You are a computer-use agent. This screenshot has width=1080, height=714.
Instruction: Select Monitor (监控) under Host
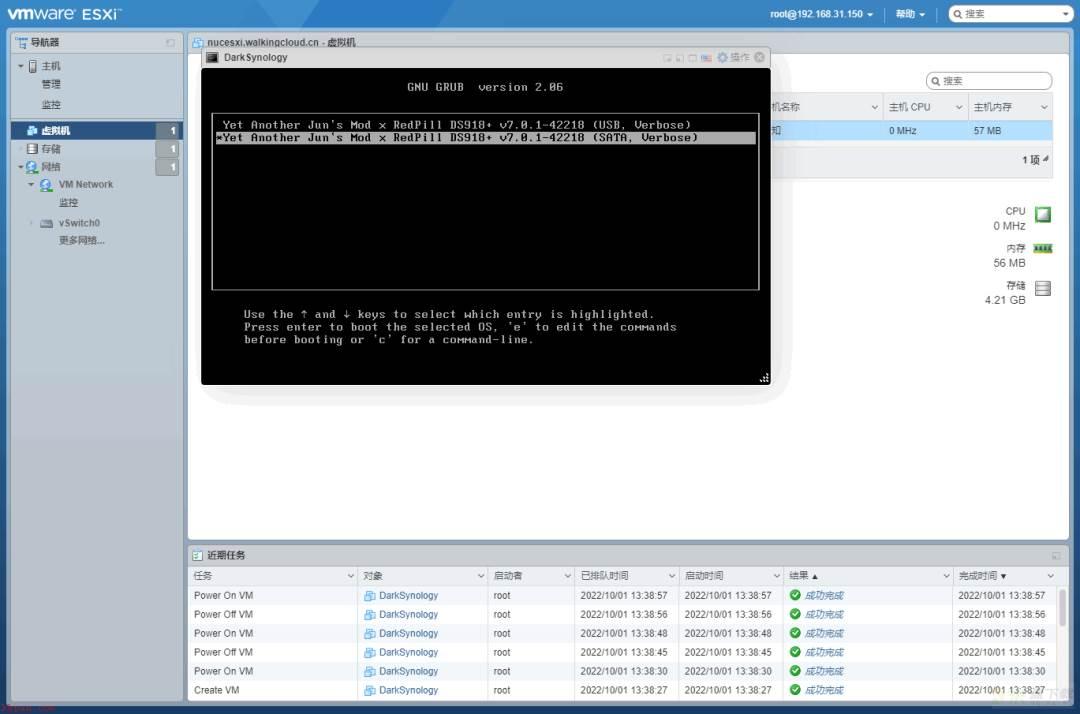(x=51, y=105)
